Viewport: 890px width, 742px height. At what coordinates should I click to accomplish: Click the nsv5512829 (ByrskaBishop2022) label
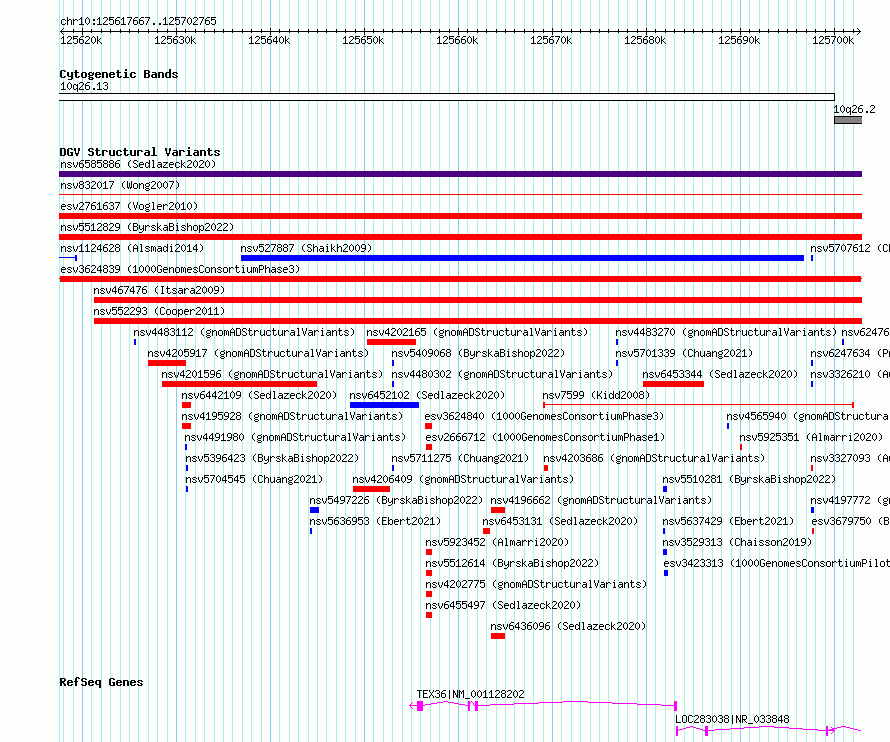click(147, 227)
